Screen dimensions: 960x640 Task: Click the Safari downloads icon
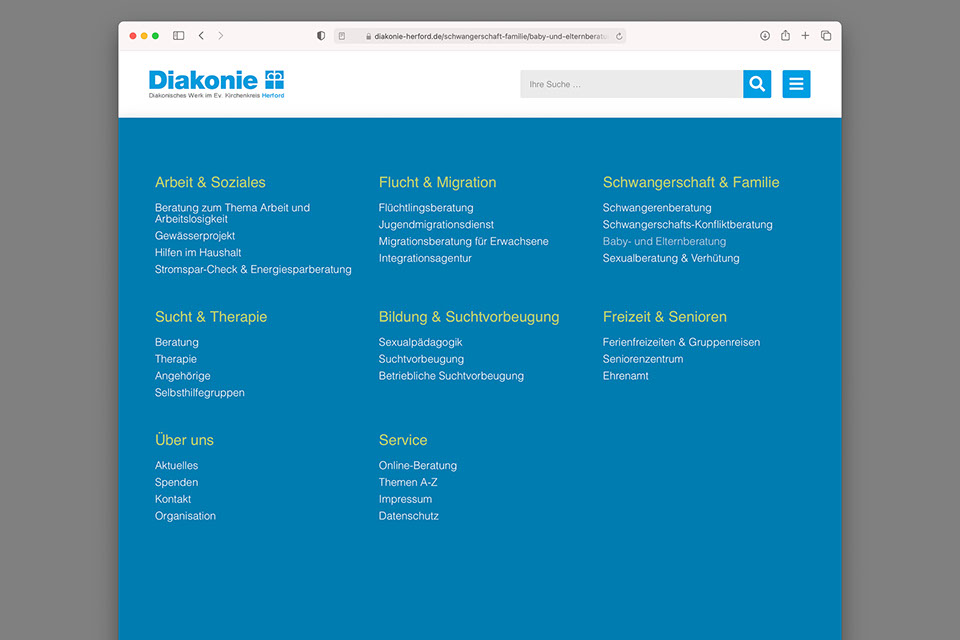coord(765,36)
